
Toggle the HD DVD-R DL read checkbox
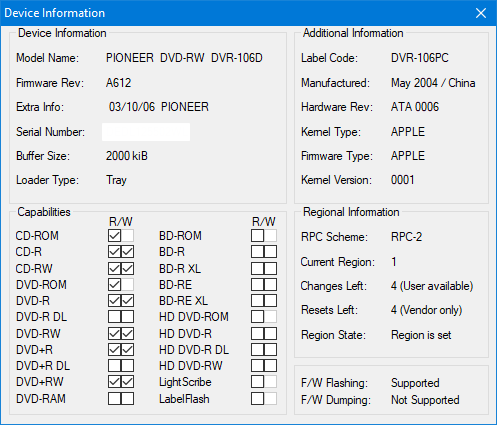257,350
